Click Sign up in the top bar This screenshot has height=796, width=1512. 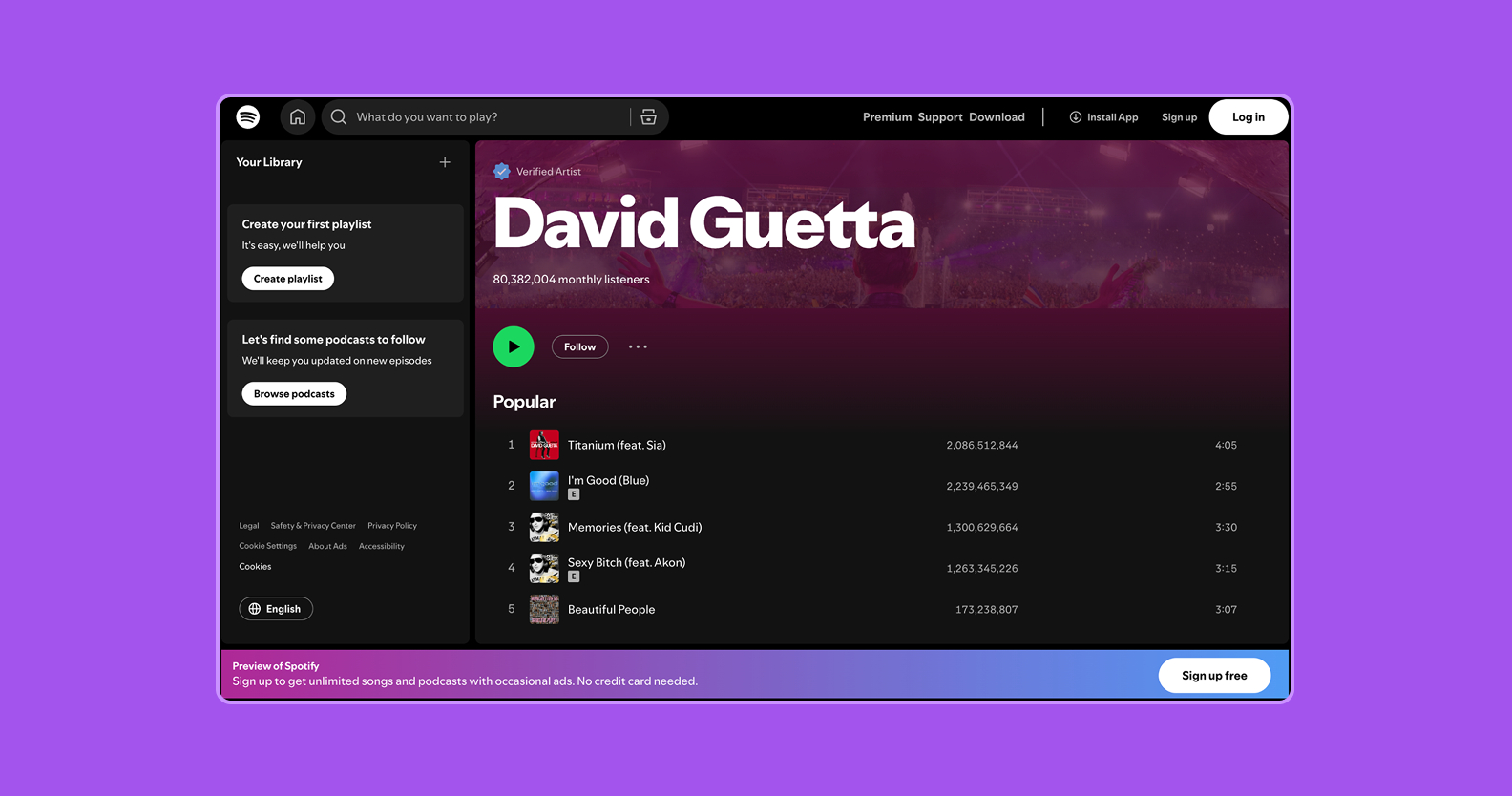[x=1179, y=117]
